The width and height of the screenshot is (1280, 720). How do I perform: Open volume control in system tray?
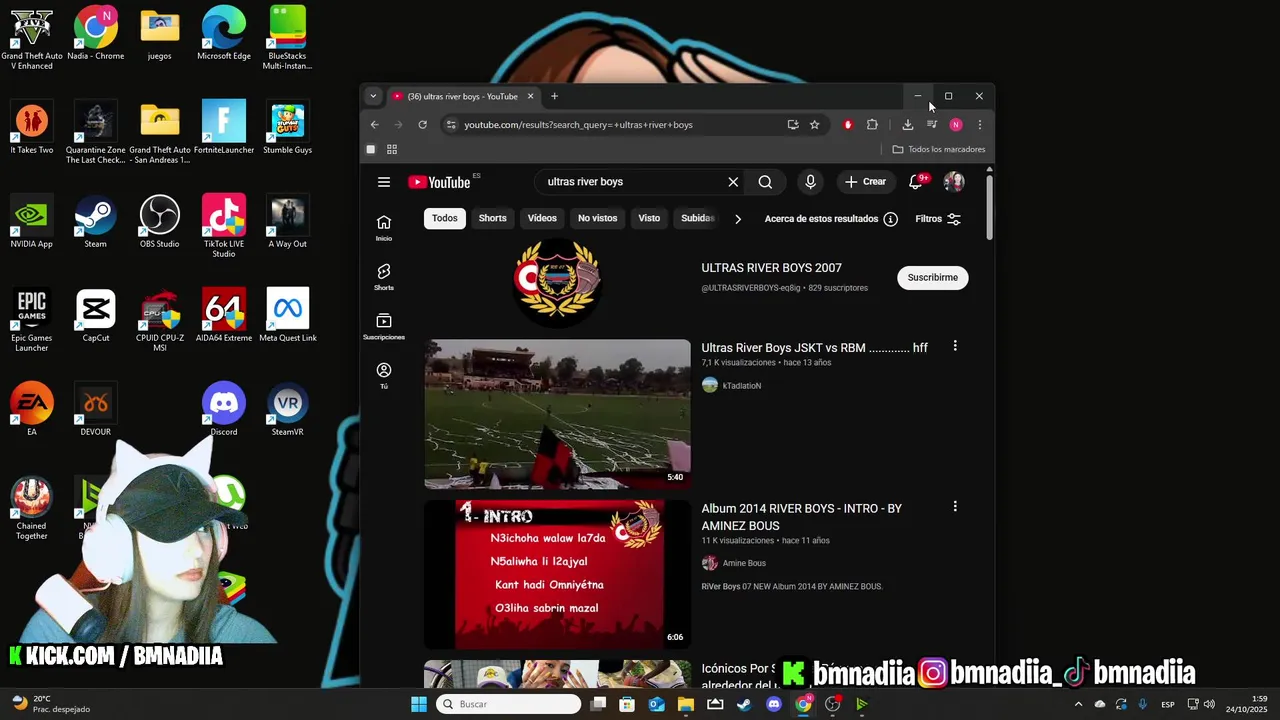pos(1210,704)
